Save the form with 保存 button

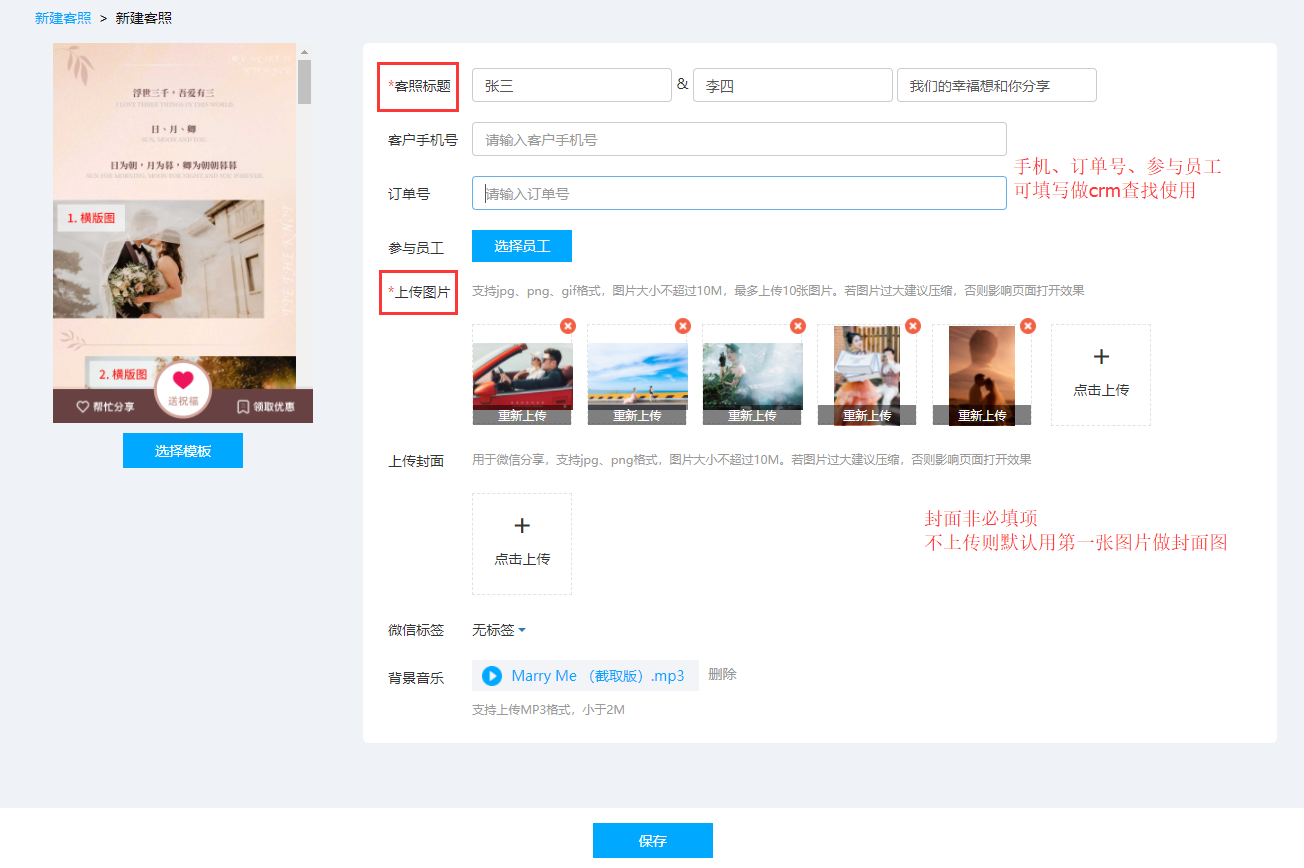(652, 841)
